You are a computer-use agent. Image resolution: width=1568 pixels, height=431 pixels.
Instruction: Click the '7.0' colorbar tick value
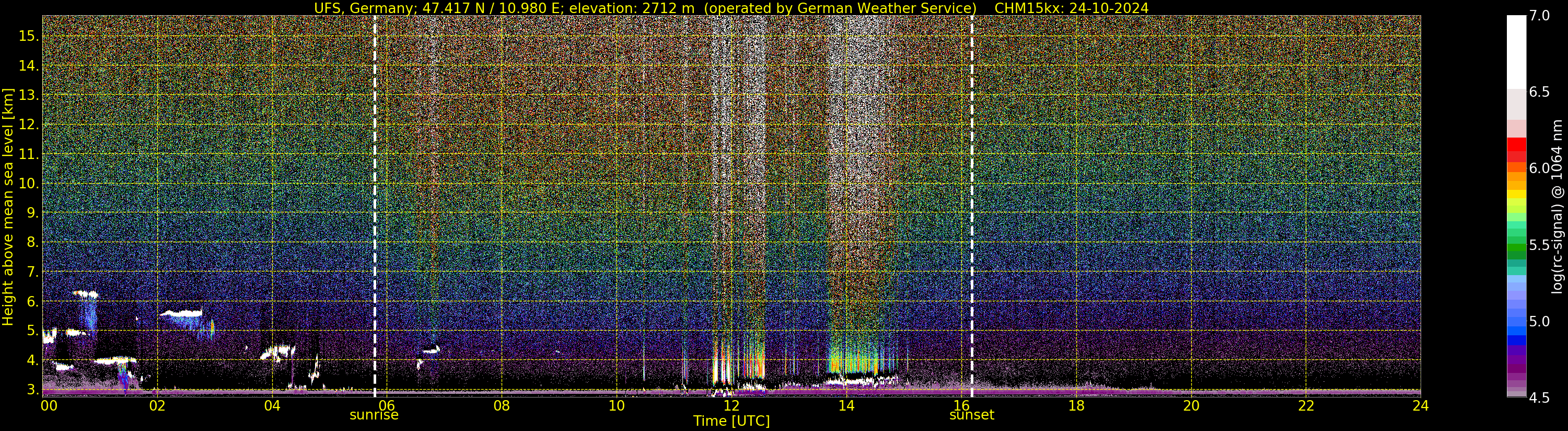(1539, 16)
